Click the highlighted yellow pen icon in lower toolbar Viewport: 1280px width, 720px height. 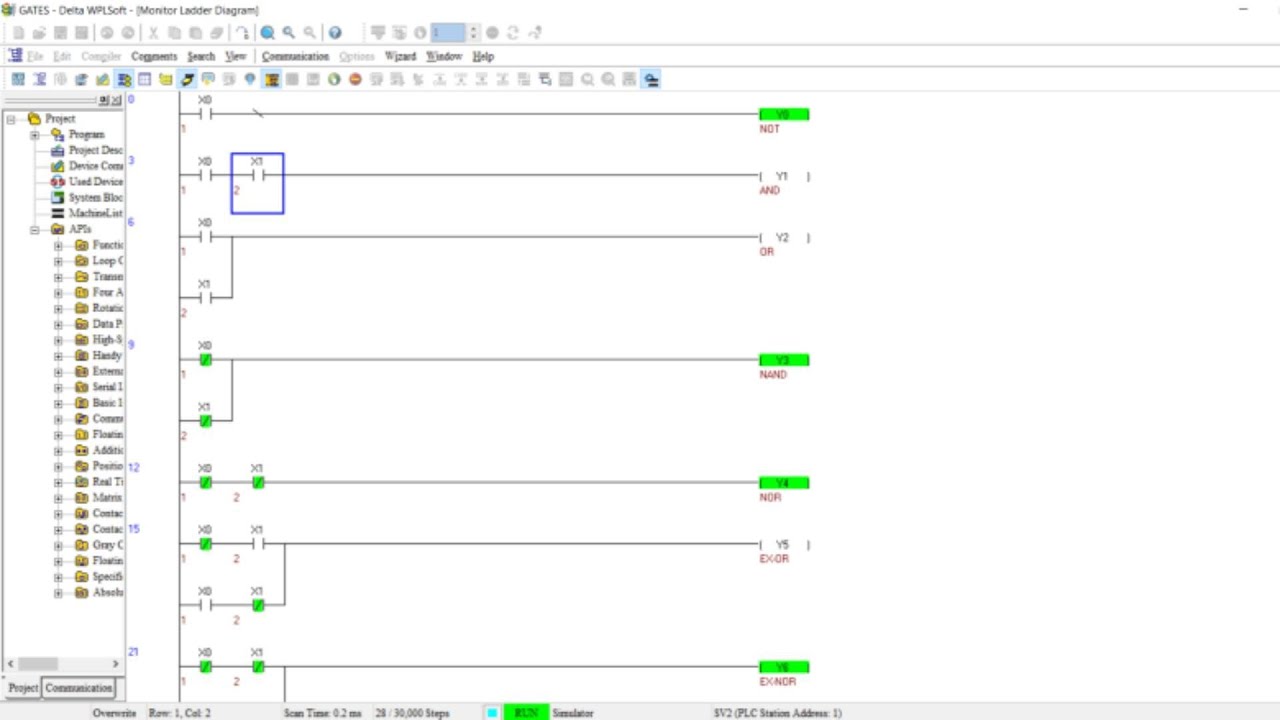tap(187, 79)
